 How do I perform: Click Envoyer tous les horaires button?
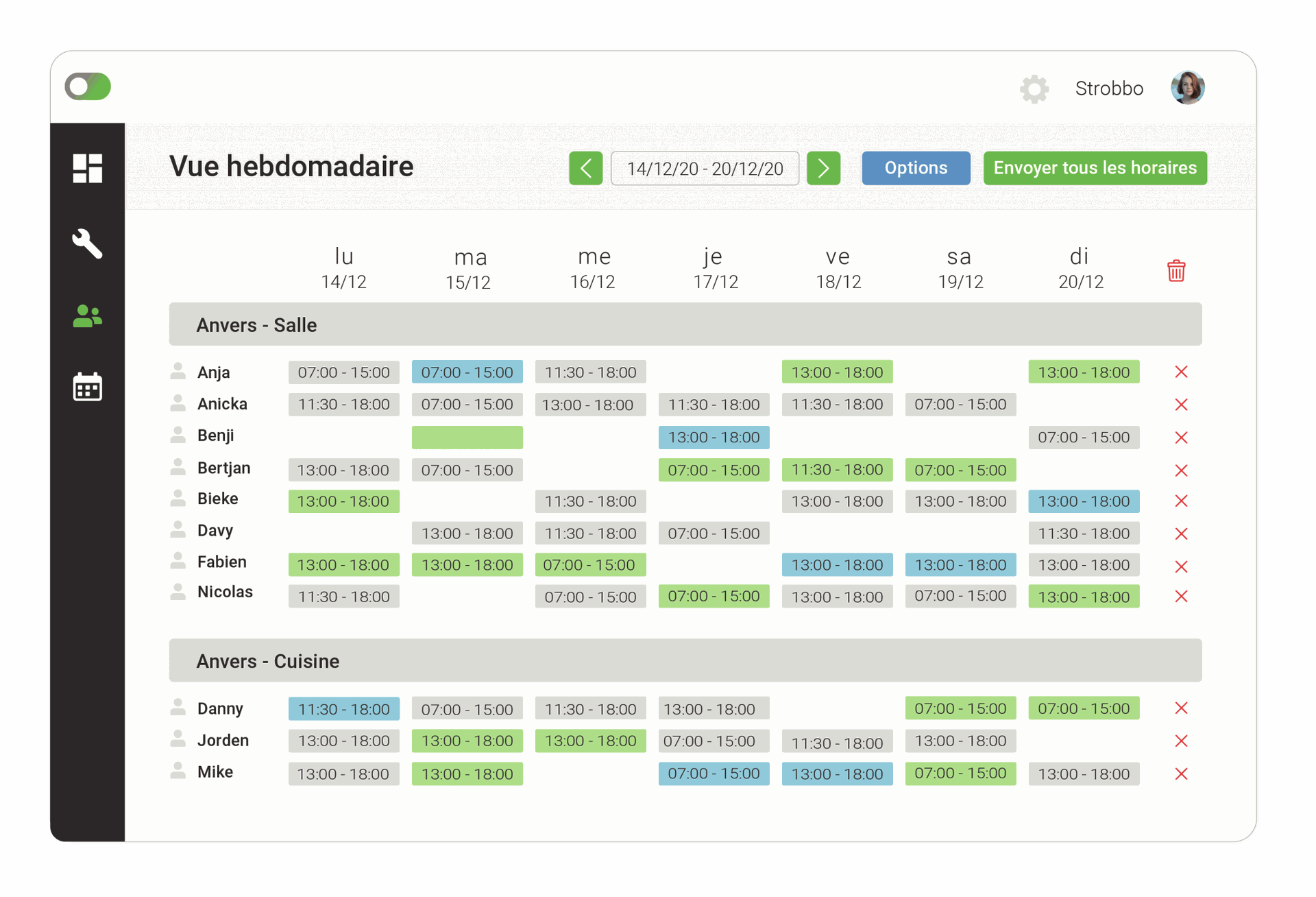point(1095,168)
